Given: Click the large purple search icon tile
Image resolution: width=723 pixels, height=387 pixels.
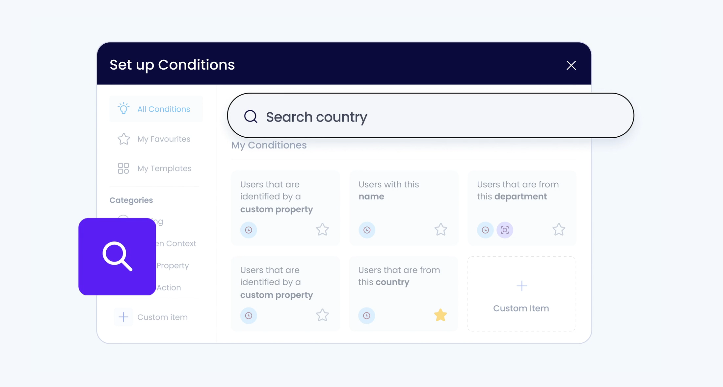Looking at the screenshot, I should (x=117, y=256).
